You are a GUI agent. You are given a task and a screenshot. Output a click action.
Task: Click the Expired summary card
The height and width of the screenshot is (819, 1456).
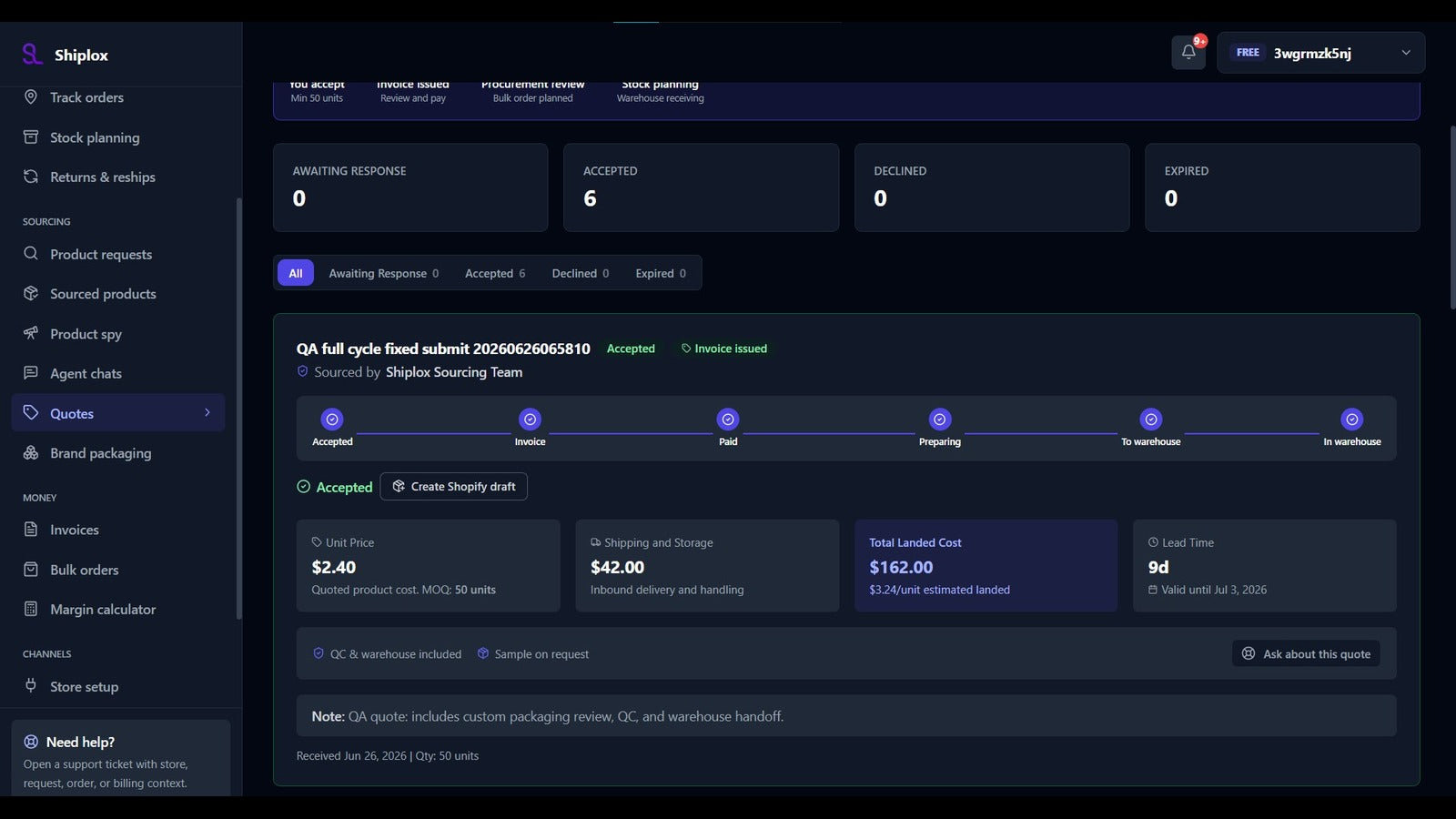point(1282,187)
